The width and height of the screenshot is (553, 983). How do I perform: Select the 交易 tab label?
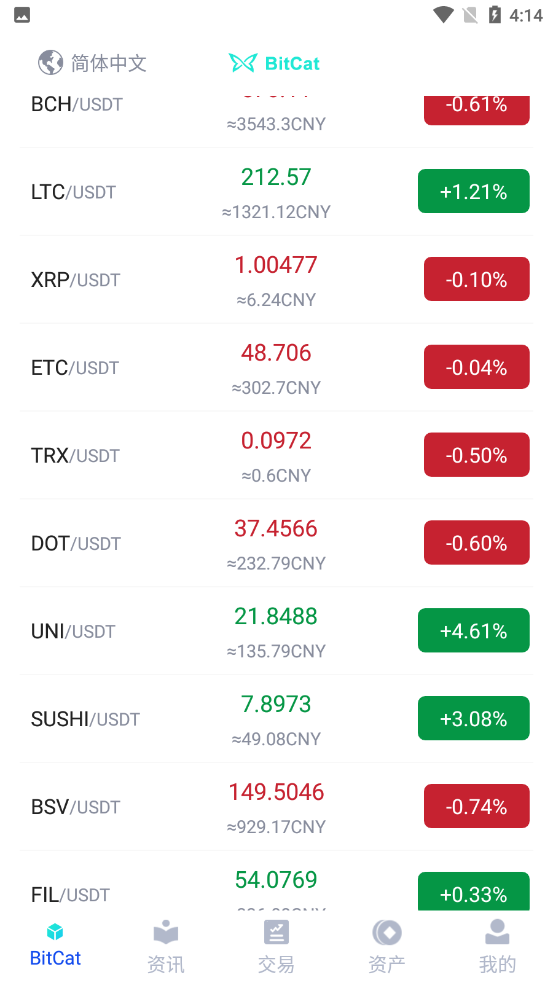[276, 964]
